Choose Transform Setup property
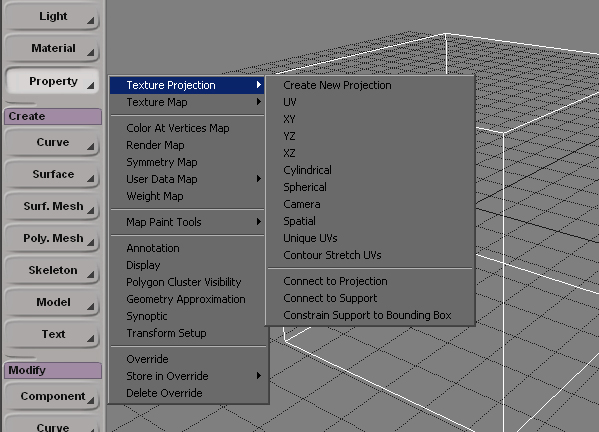Image resolution: width=599 pixels, height=432 pixels. [187, 333]
